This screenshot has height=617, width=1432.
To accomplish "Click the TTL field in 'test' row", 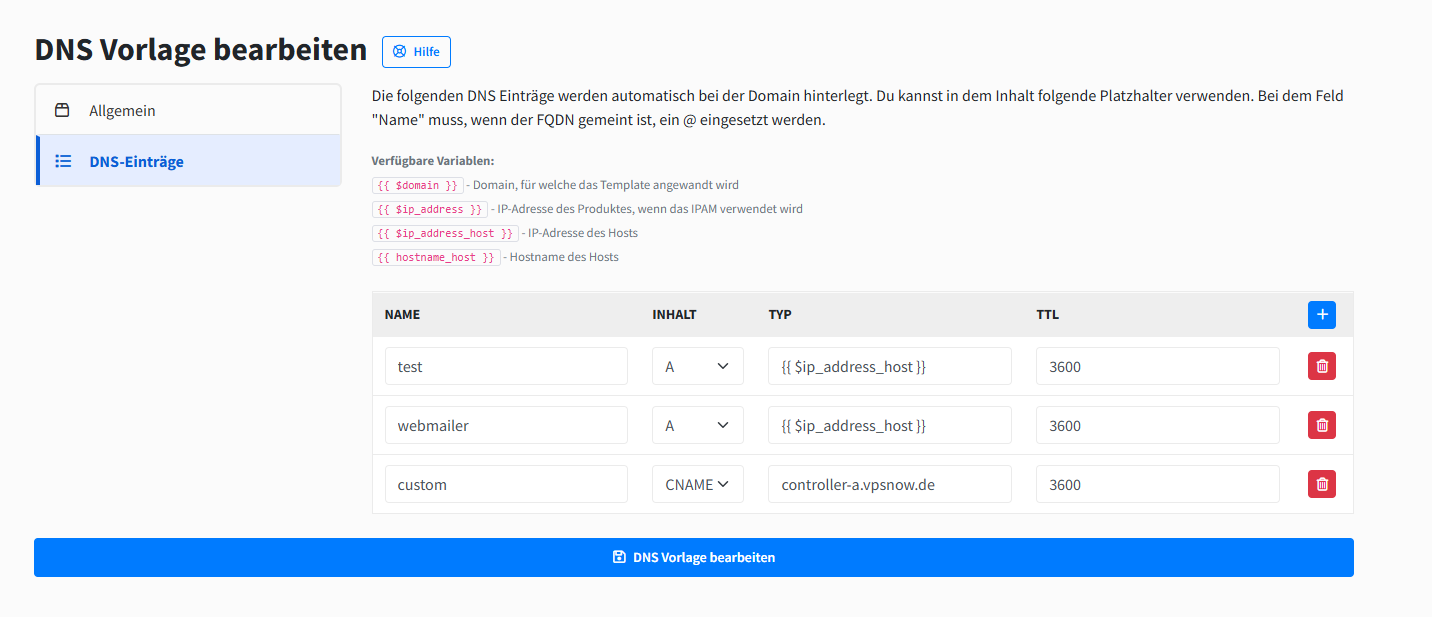I will (1157, 366).
